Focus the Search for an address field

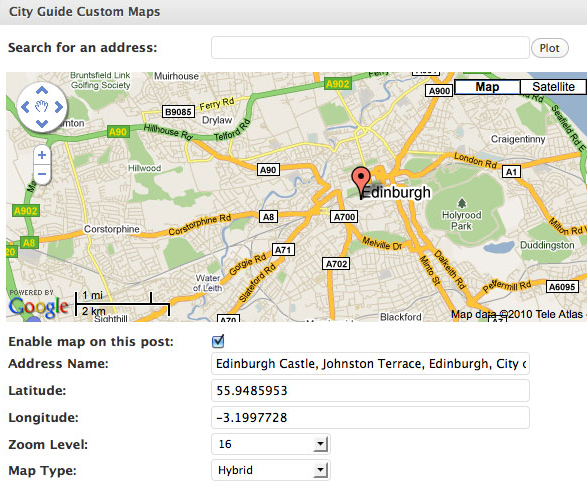370,48
